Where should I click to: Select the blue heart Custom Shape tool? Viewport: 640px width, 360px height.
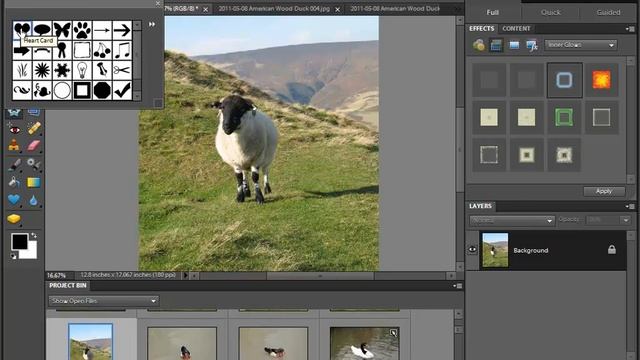(14, 200)
